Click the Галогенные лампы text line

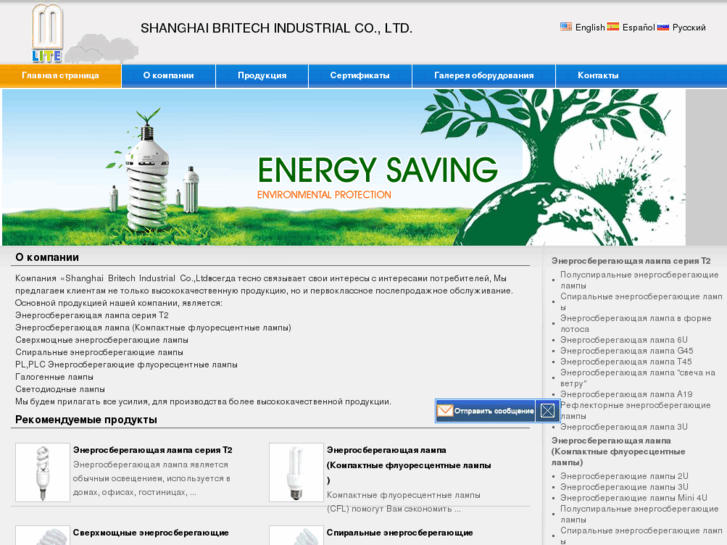click(x=54, y=377)
